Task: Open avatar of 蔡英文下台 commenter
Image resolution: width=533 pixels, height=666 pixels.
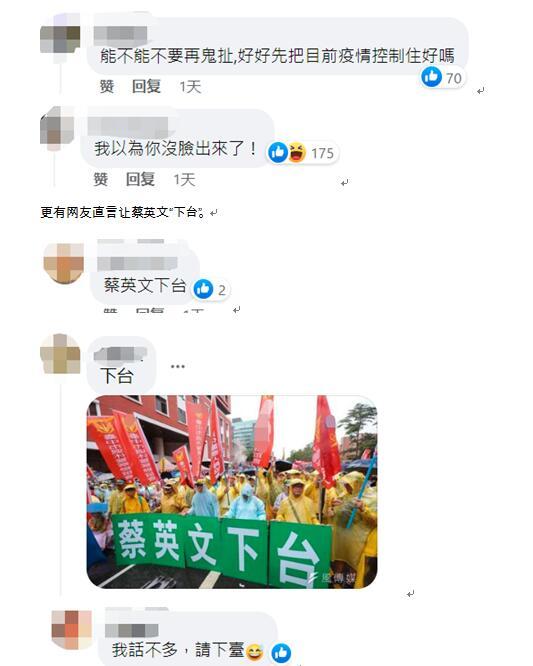Action: 64,263
